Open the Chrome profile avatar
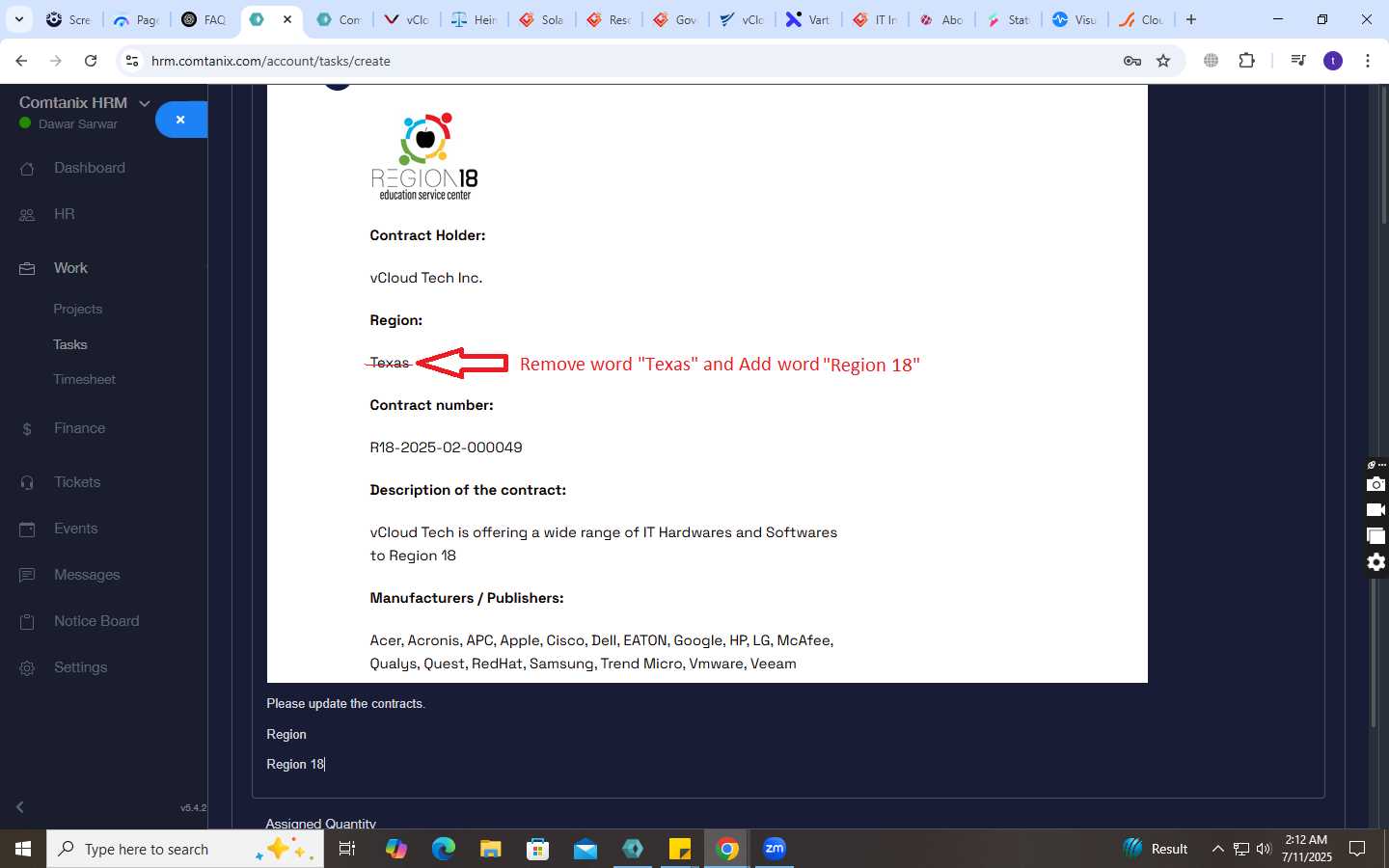Viewport: 1389px width, 868px height. tap(1333, 61)
